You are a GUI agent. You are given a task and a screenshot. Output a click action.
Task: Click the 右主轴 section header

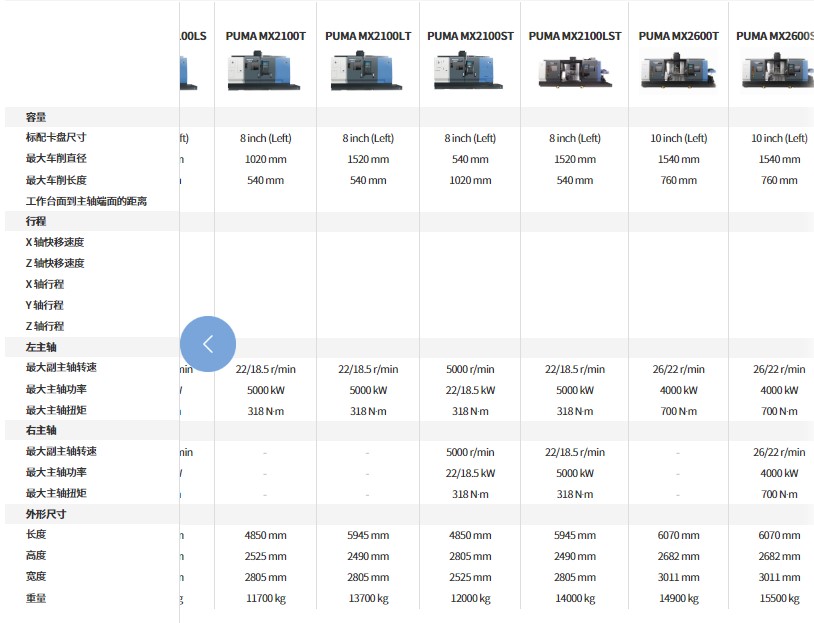41,430
